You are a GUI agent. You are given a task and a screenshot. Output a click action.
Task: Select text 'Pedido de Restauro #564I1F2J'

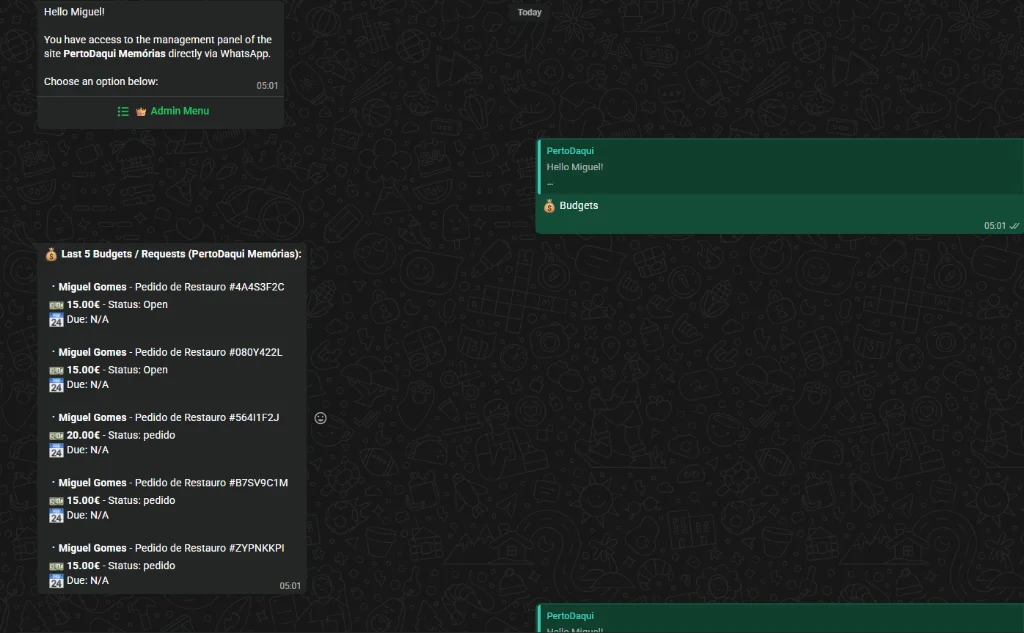[x=207, y=417]
